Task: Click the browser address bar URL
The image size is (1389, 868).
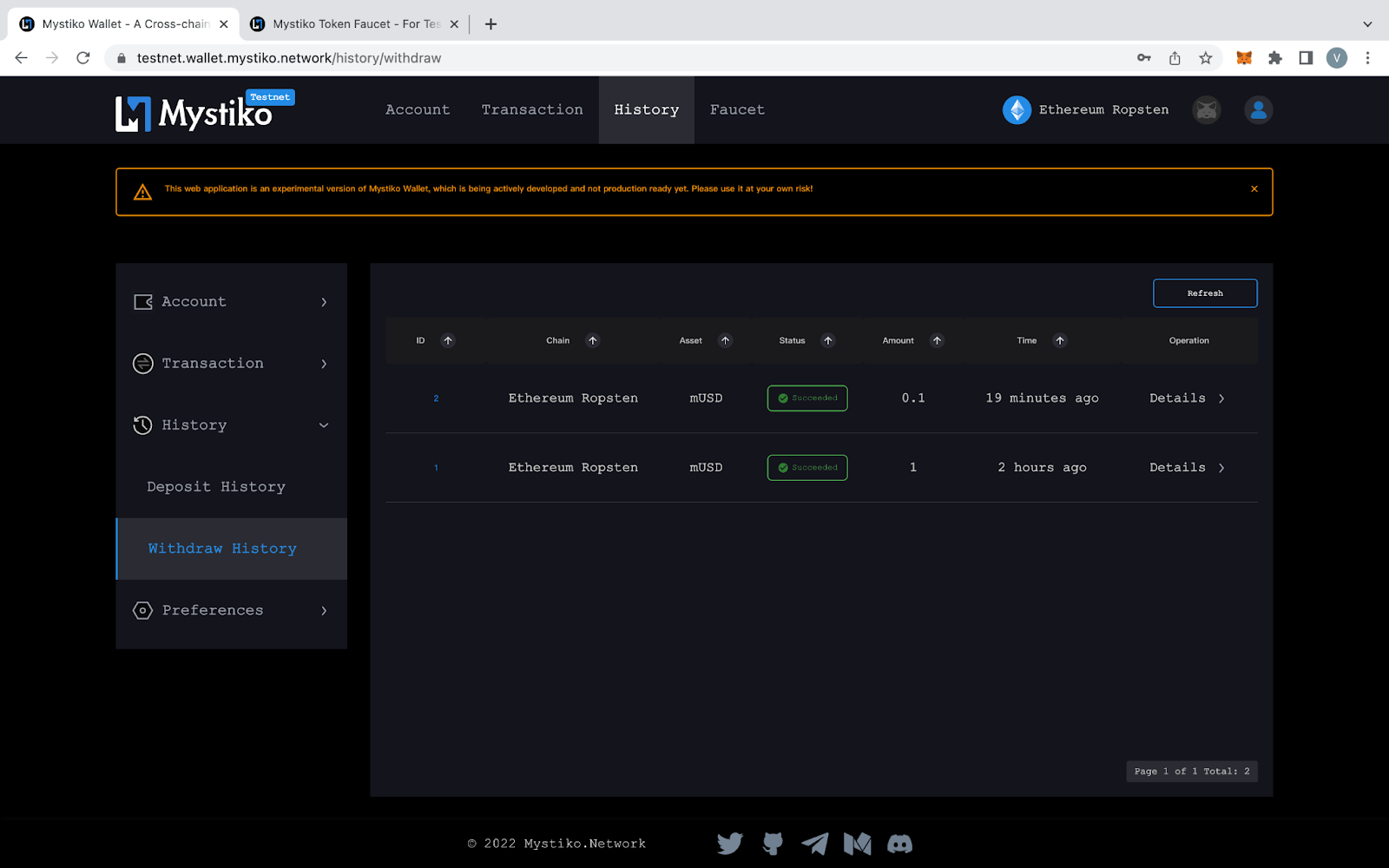Action: (289, 58)
